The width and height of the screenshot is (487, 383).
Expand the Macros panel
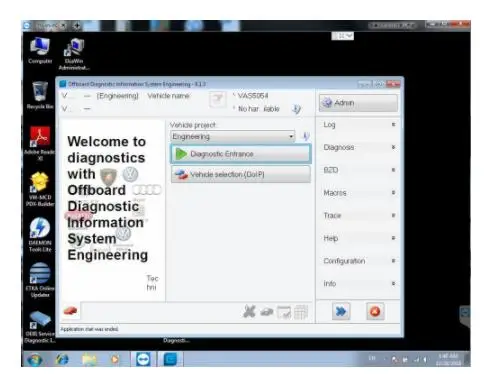[359, 193]
